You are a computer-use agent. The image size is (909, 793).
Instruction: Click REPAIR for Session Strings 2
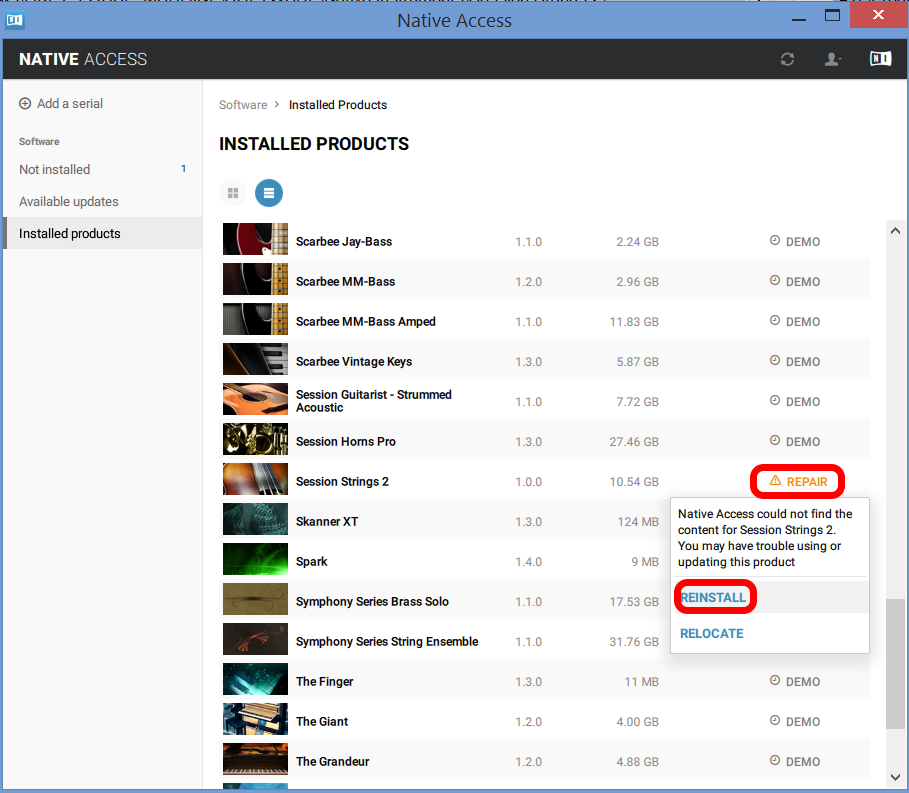[798, 482]
